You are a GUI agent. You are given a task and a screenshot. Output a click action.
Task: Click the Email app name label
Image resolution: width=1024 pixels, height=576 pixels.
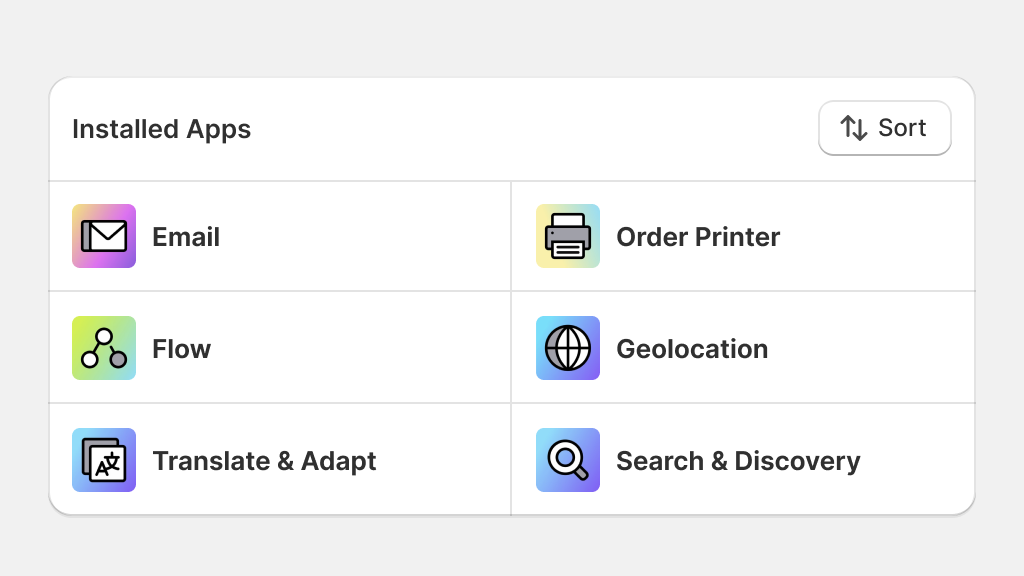[186, 237]
